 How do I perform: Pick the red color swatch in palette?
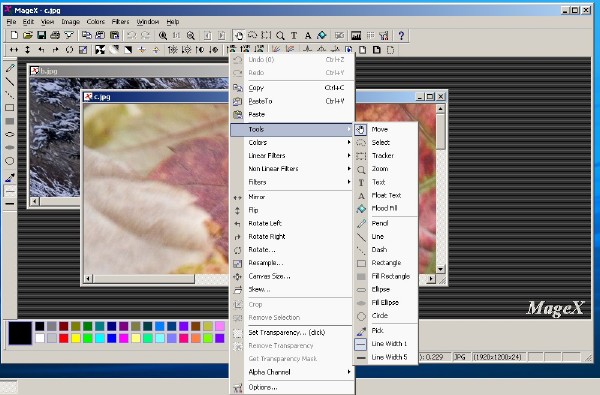point(64,338)
